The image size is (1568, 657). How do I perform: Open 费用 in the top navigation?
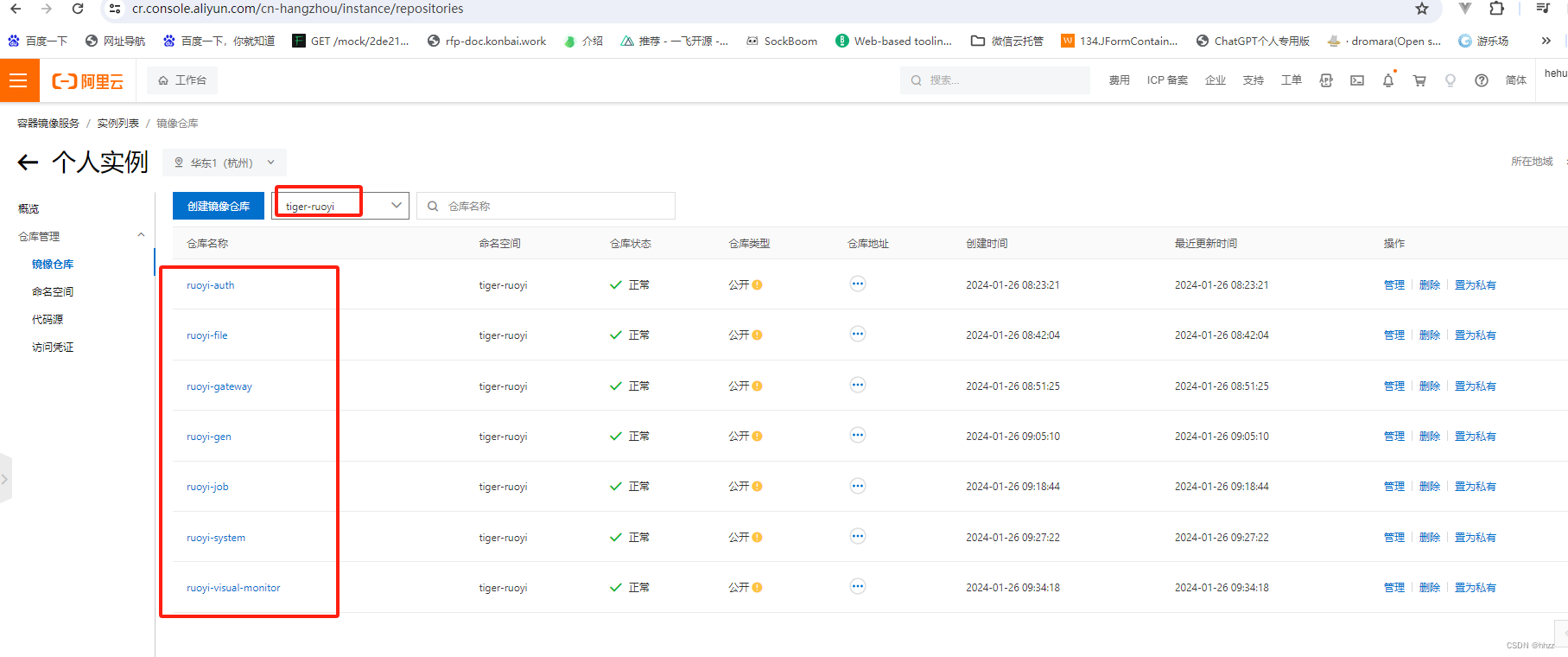pyautogui.click(x=1119, y=80)
